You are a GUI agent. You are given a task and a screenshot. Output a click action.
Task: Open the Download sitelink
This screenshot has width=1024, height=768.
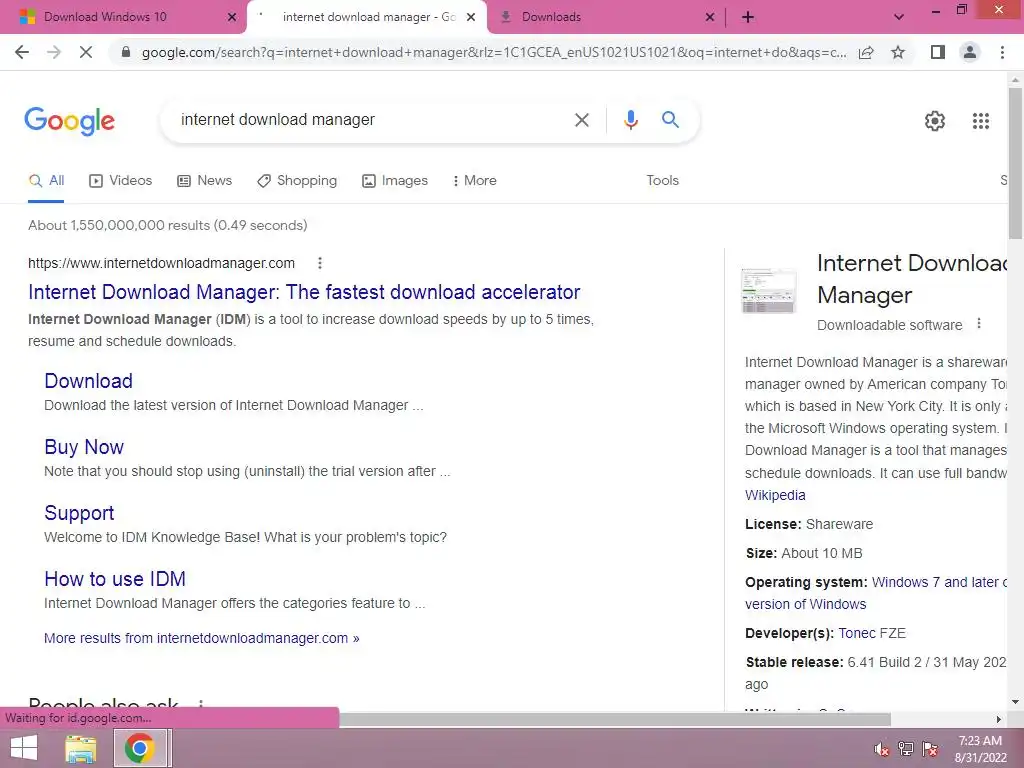(x=88, y=381)
